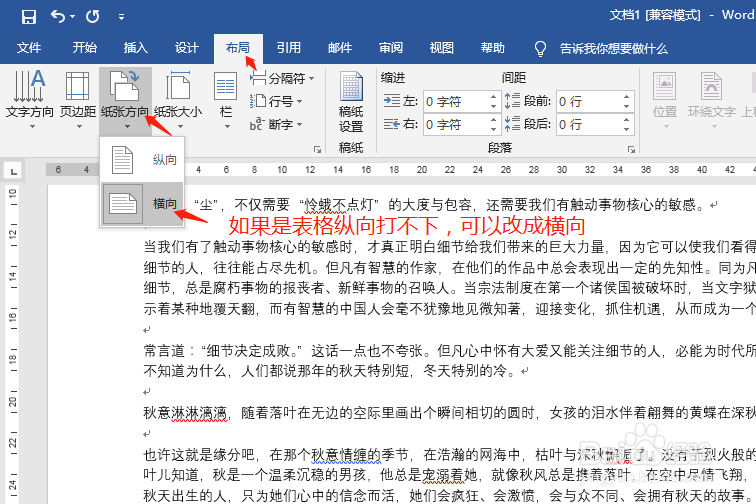Switch to the 引用 tab

point(289,48)
